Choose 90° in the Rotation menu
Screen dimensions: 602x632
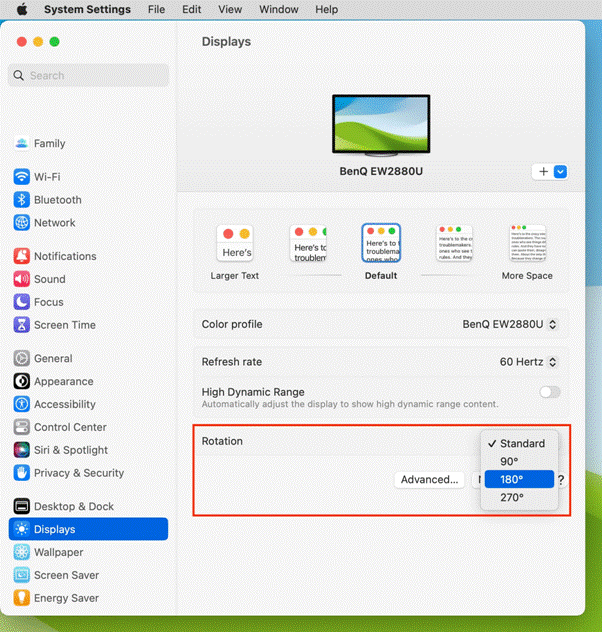point(519,462)
